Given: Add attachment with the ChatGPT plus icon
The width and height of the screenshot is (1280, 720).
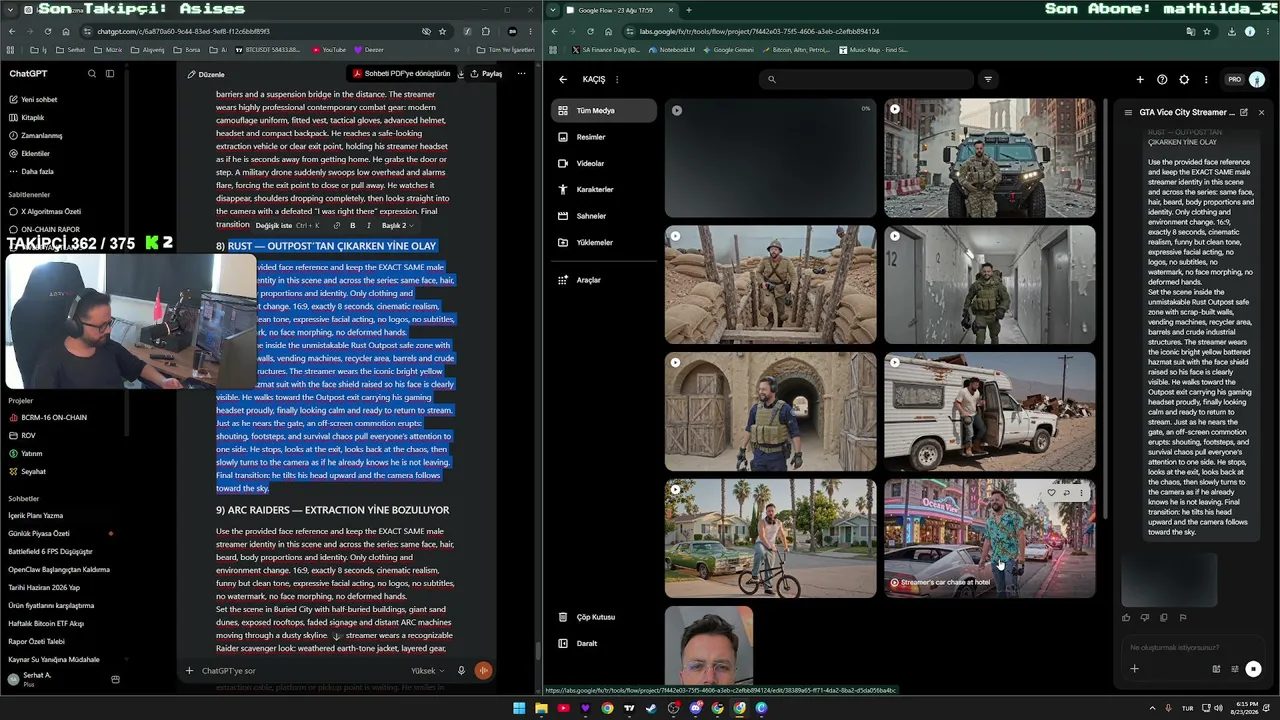Looking at the screenshot, I should (189, 671).
